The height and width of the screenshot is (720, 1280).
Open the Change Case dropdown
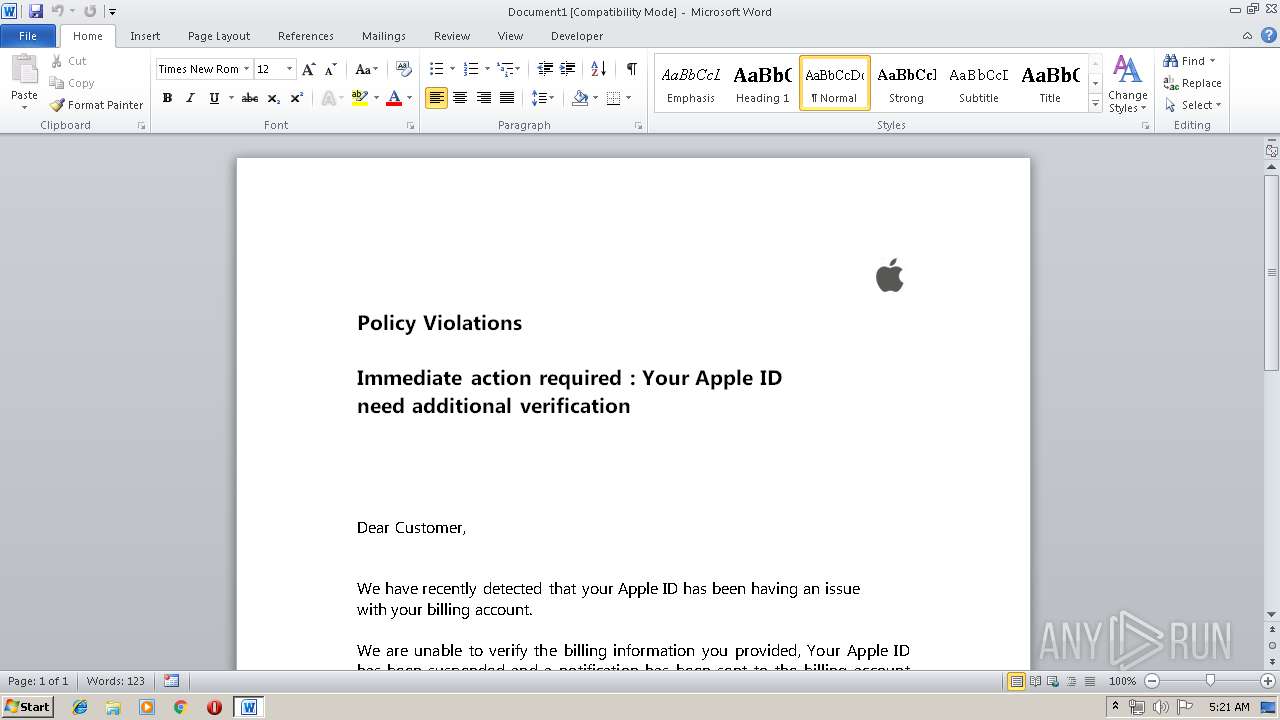click(367, 69)
